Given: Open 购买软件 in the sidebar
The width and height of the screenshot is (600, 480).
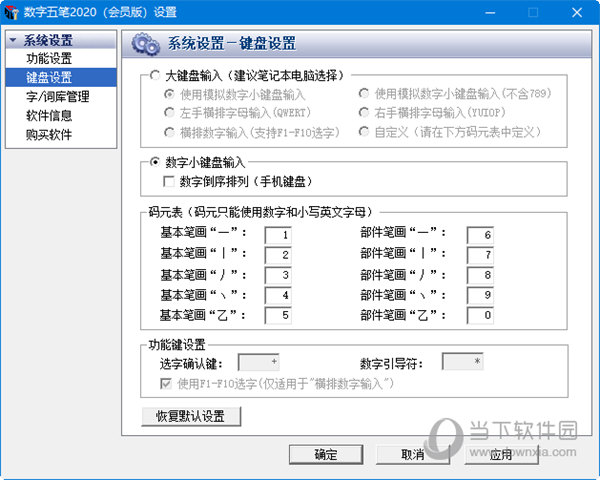Looking at the screenshot, I should [x=49, y=135].
